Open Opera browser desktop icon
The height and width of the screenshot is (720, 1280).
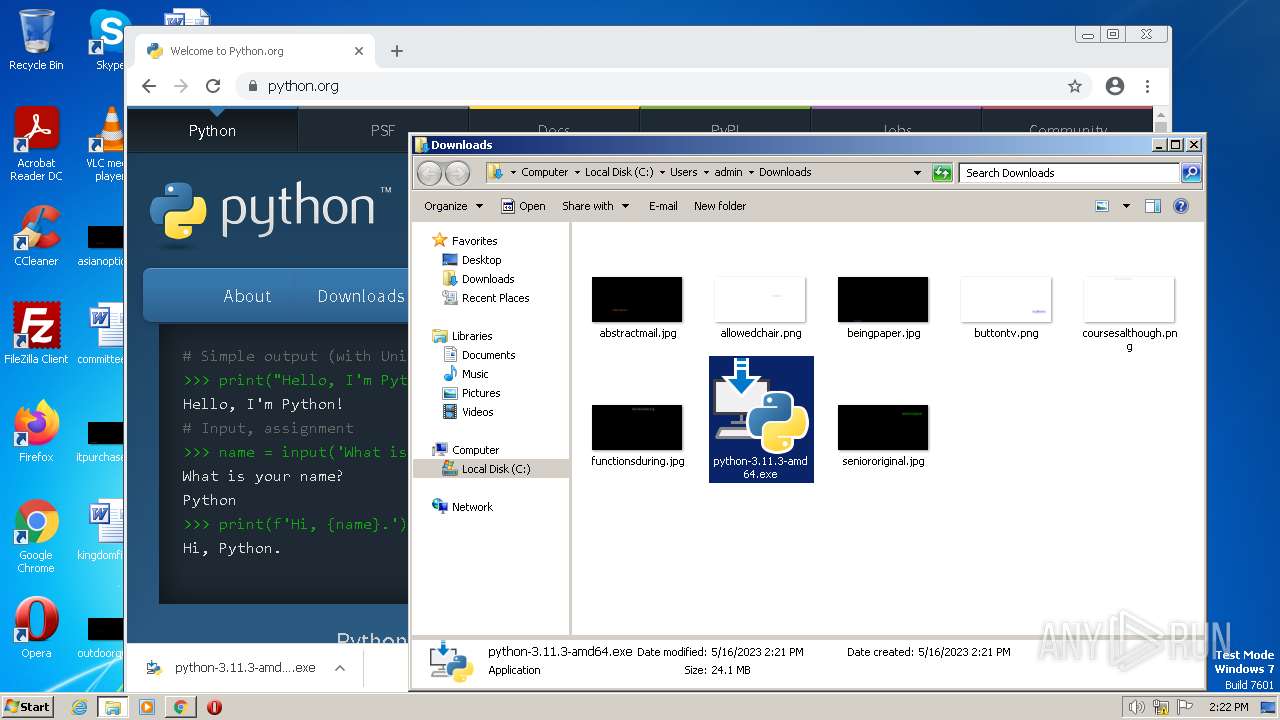point(36,628)
